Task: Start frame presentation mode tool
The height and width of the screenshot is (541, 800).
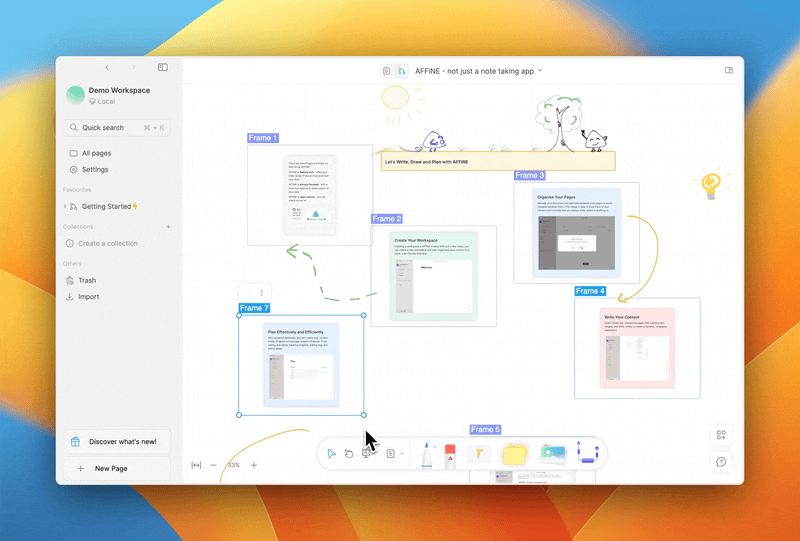Action: [366, 454]
